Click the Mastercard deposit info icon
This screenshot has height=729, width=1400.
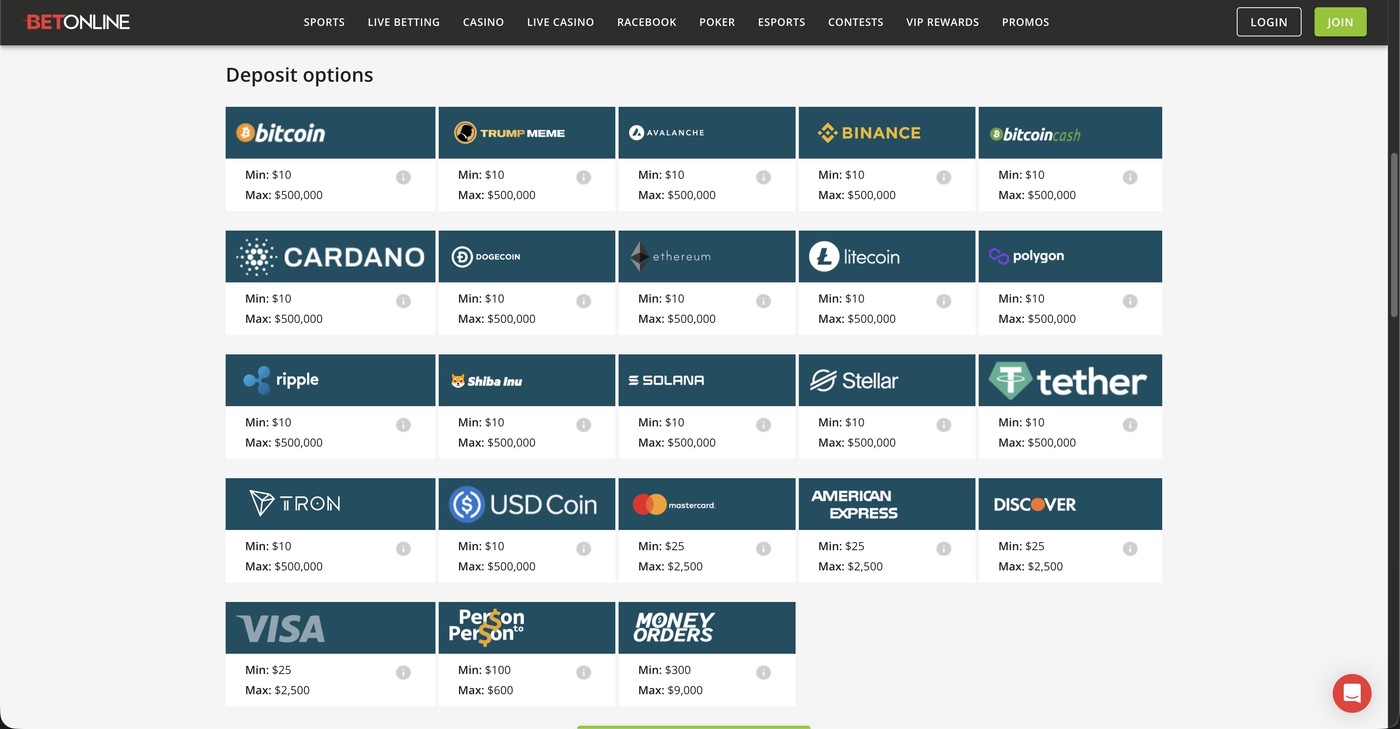click(x=763, y=549)
